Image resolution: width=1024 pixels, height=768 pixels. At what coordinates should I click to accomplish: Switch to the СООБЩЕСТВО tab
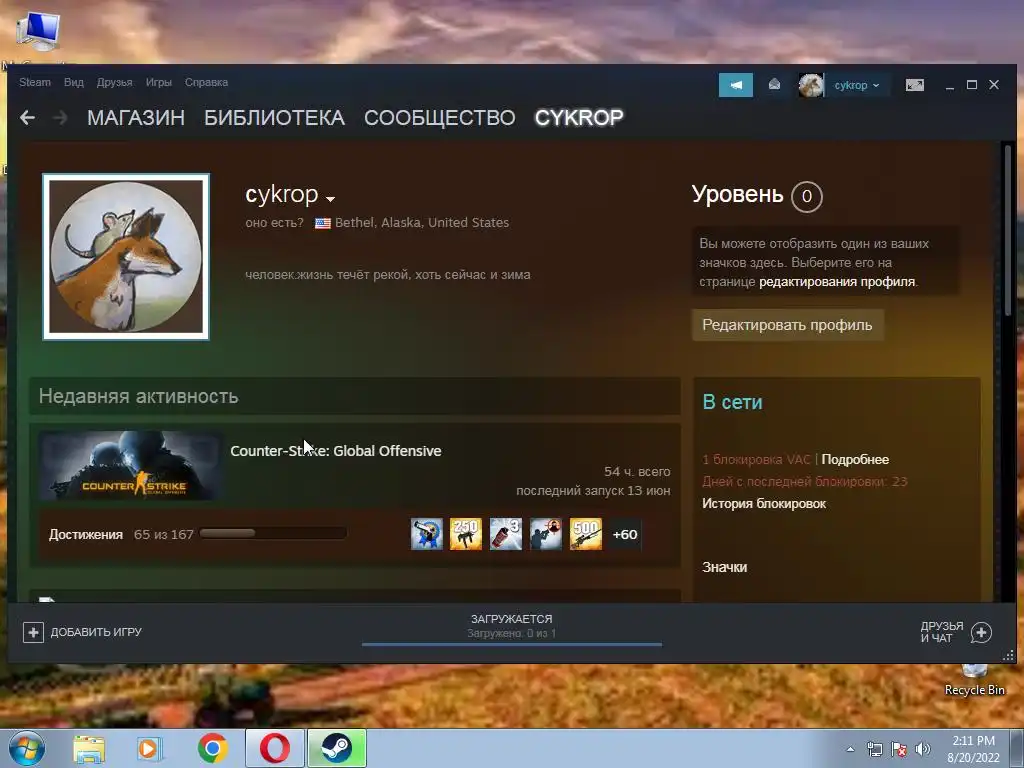coord(440,118)
